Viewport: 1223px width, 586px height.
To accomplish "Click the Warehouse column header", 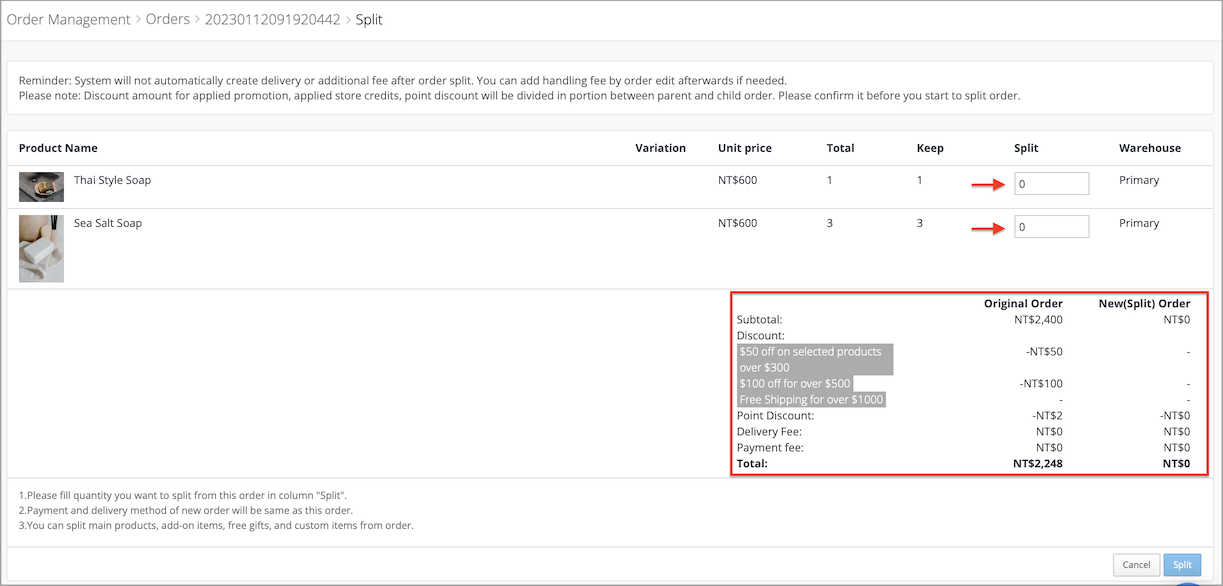I will click(1150, 148).
